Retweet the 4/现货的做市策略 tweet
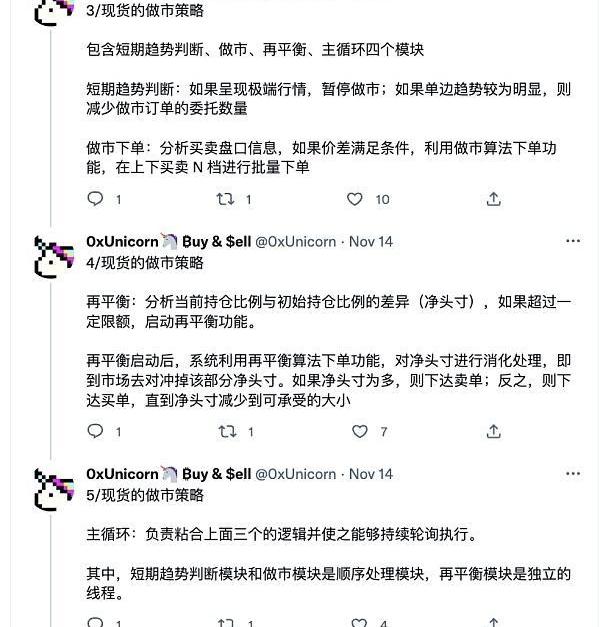Screen dimensions: 600x627 (x=227, y=431)
